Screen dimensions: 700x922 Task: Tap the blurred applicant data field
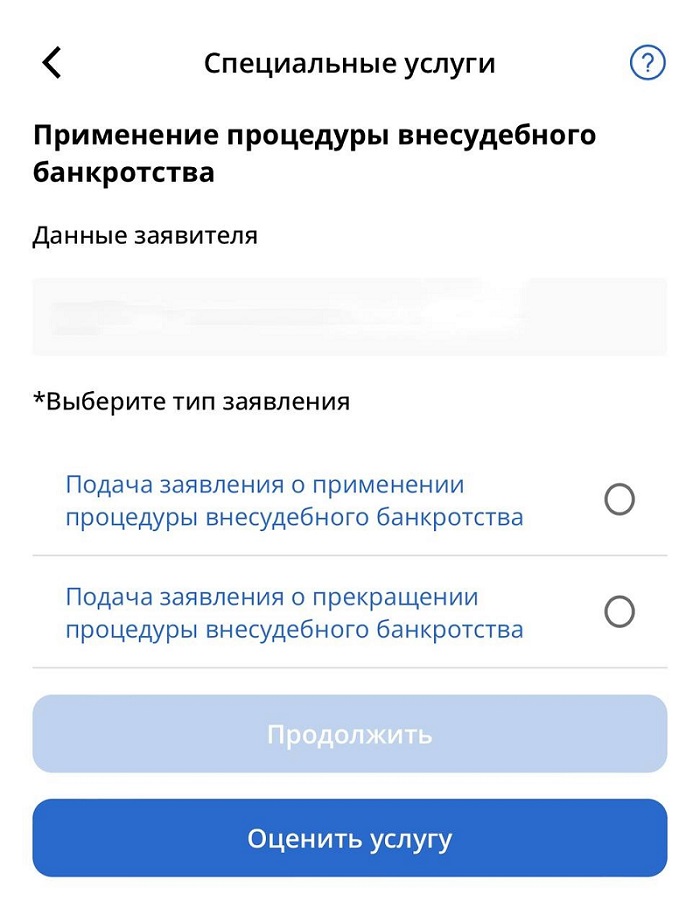(350, 317)
